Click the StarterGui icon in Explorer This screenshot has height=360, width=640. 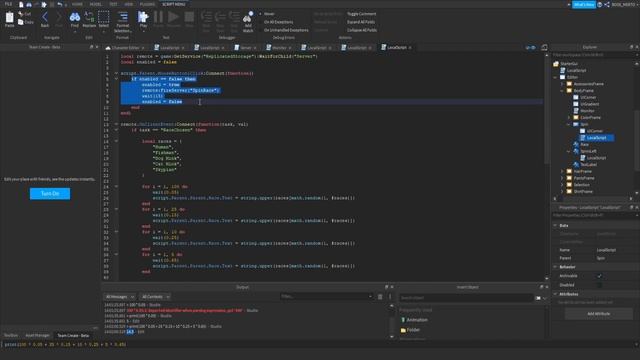(x=556, y=64)
